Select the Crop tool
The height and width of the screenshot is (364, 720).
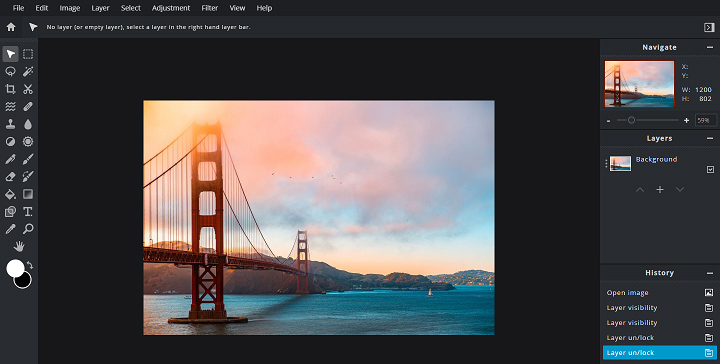(10, 89)
